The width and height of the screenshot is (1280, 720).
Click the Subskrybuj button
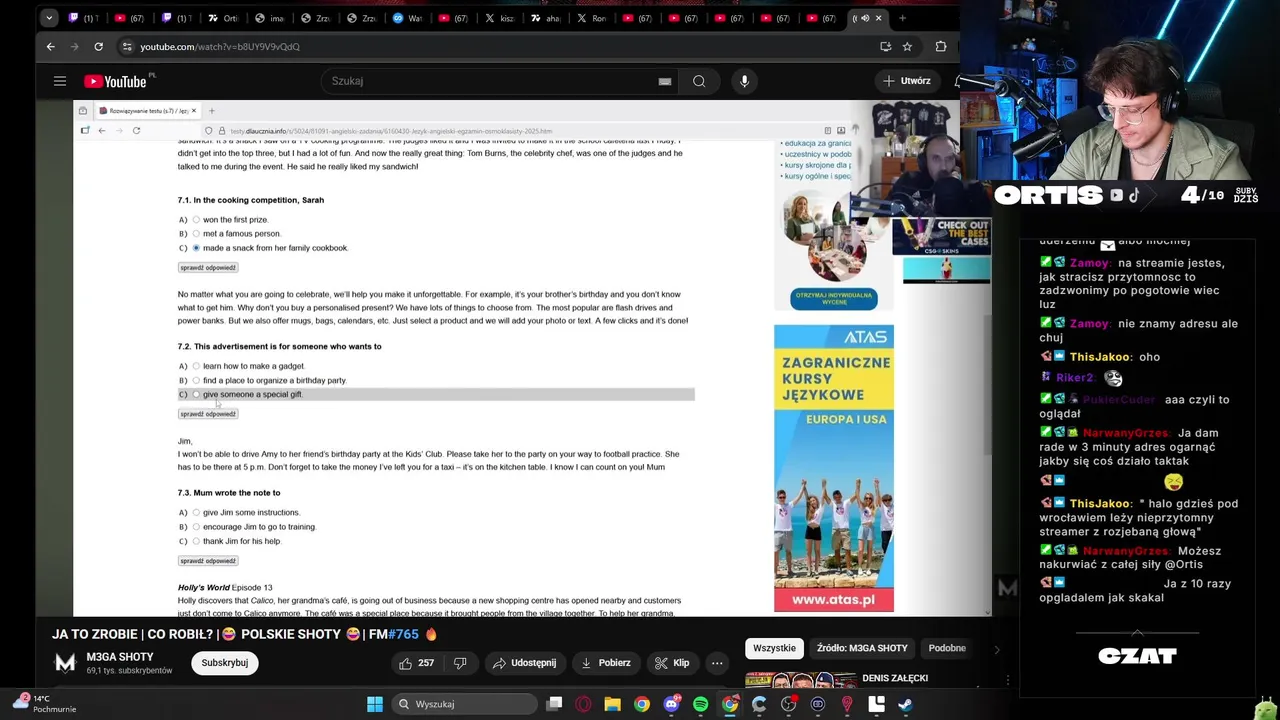225,663
